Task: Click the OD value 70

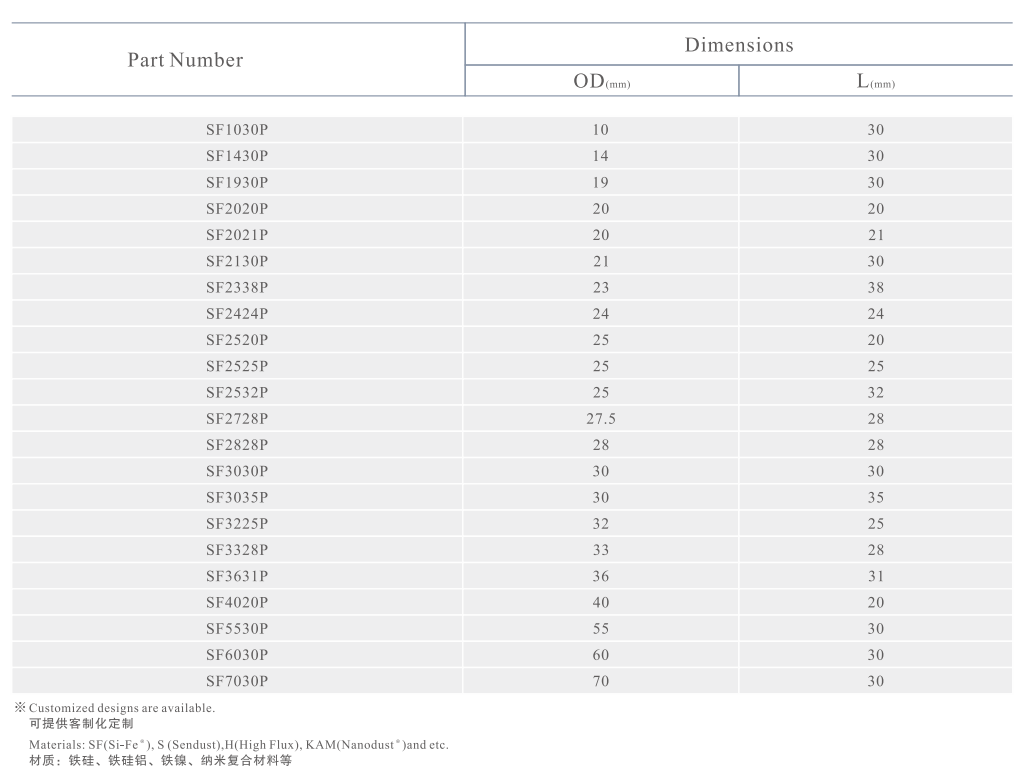Action: click(601, 681)
